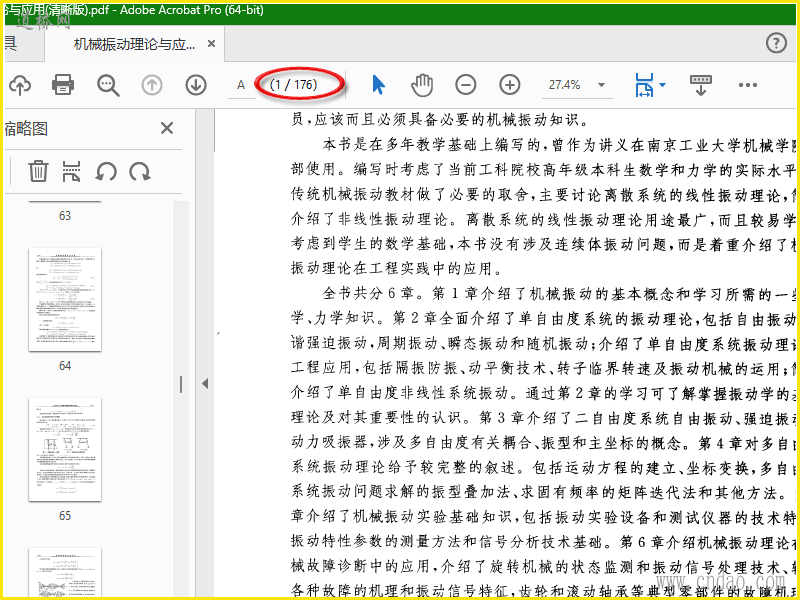Activate the hand pan tool
The height and width of the screenshot is (600, 800).
click(x=422, y=85)
